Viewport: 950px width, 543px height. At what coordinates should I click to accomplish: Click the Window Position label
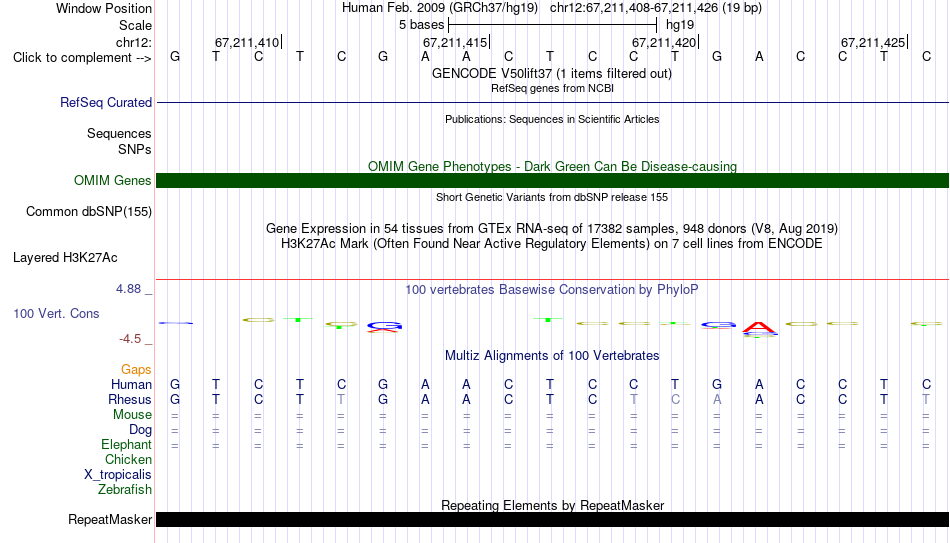click(x=104, y=8)
